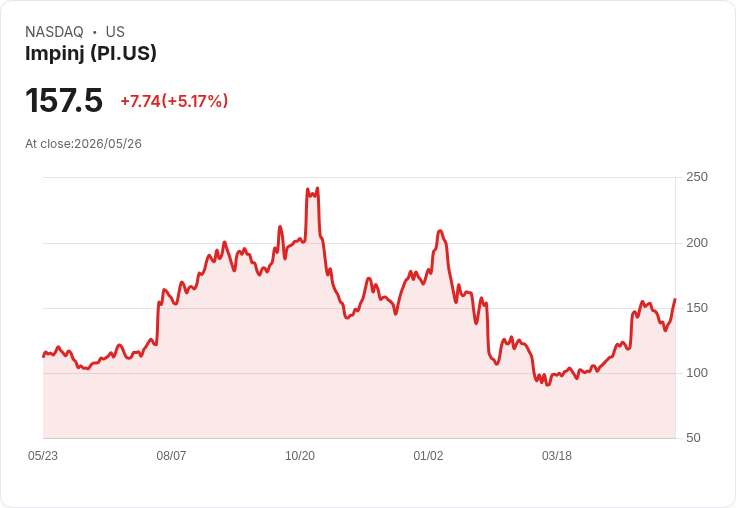Click the 250 y-axis price label
The image size is (736, 508).
point(697,177)
